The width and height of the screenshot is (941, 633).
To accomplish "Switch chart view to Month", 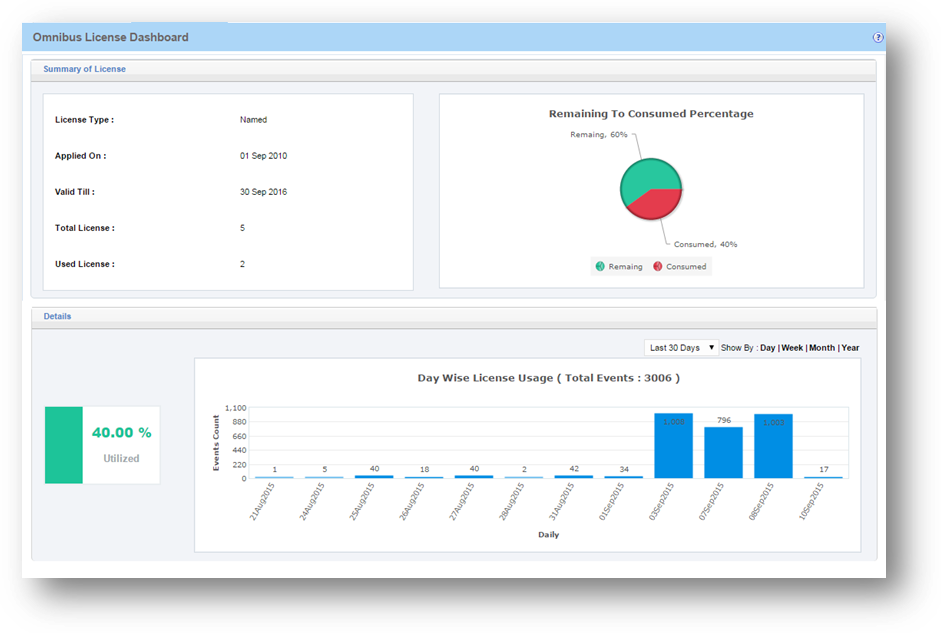I will point(821,348).
